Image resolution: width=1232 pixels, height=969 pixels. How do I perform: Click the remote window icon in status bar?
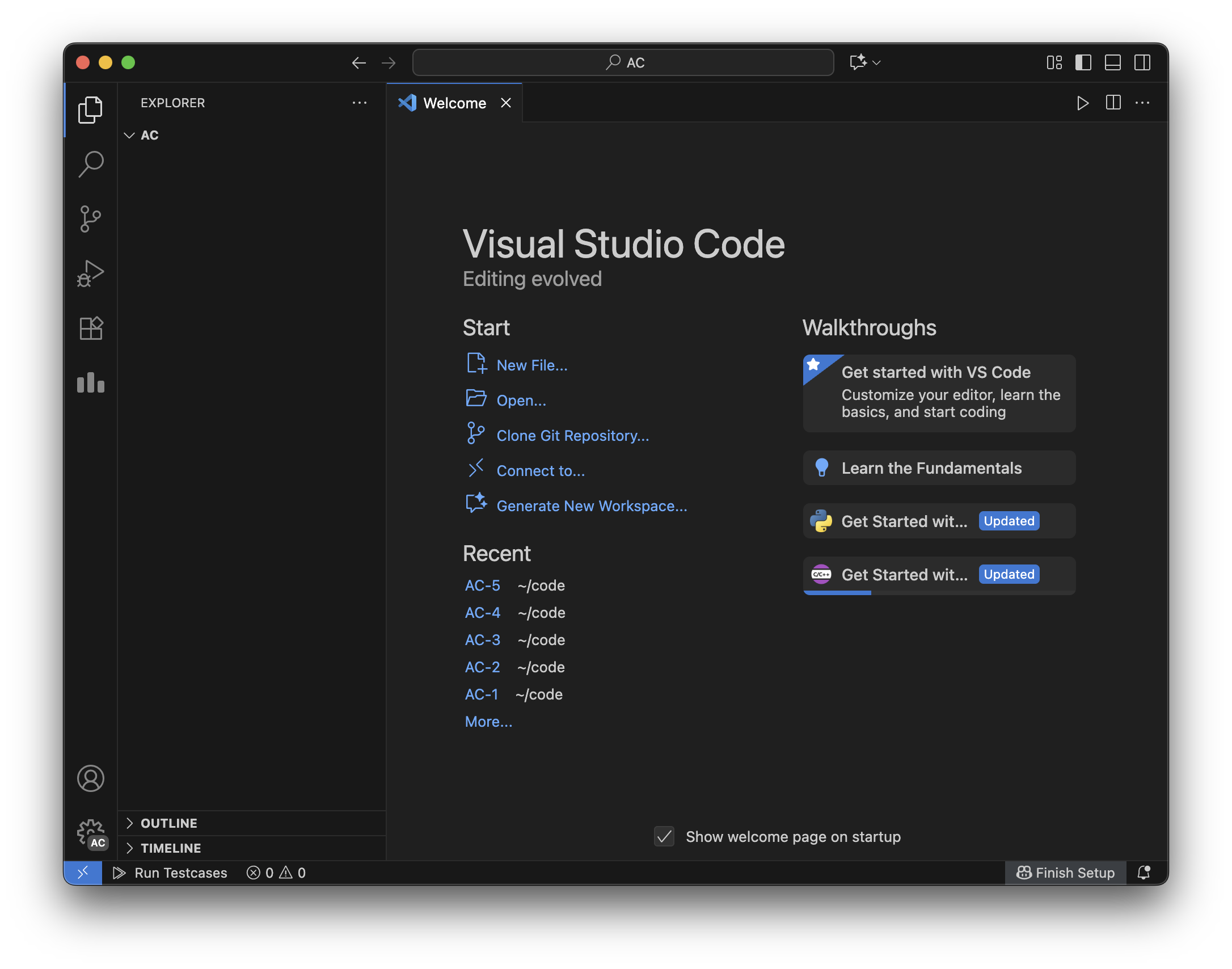click(x=83, y=873)
